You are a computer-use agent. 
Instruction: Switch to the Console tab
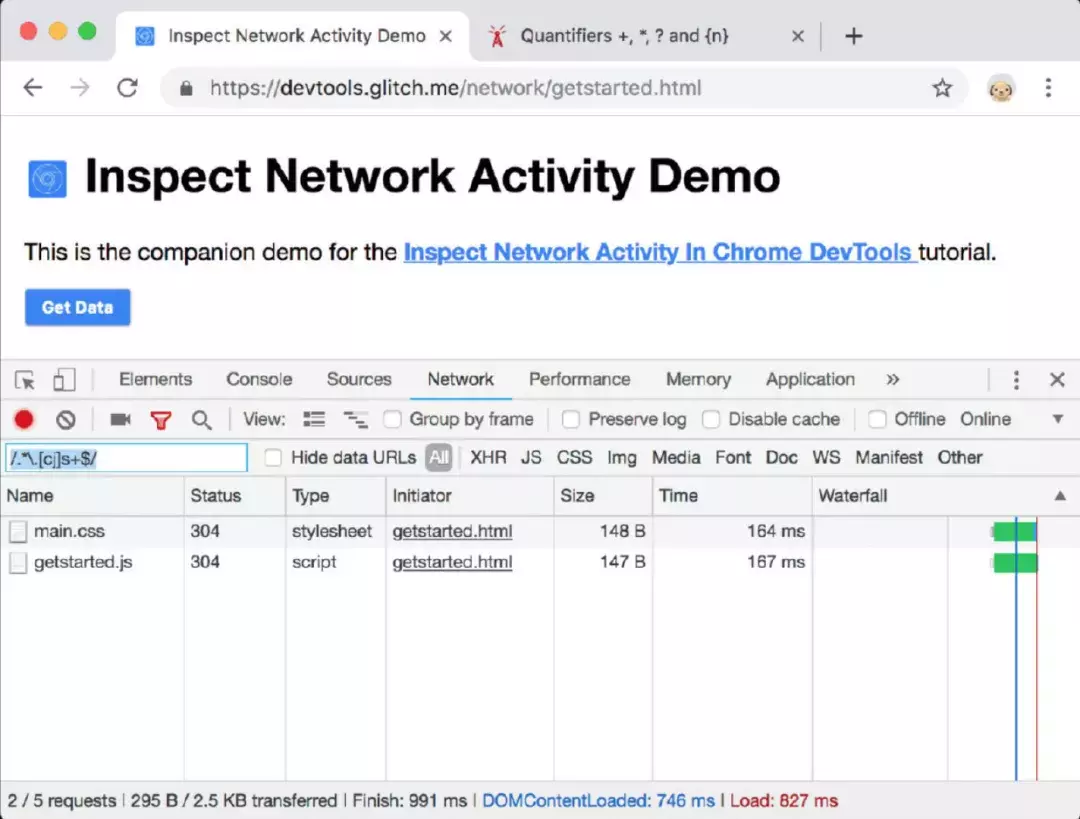pyautogui.click(x=259, y=380)
